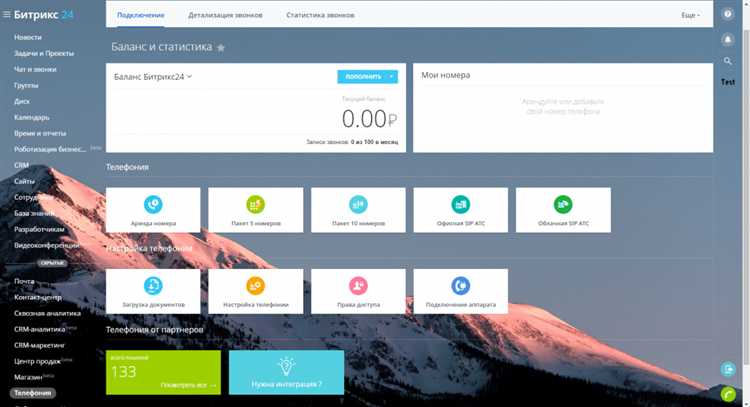Open Календарь in the sidebar
This screenshot has width=750, height=407.
click(x=32, y=117)
